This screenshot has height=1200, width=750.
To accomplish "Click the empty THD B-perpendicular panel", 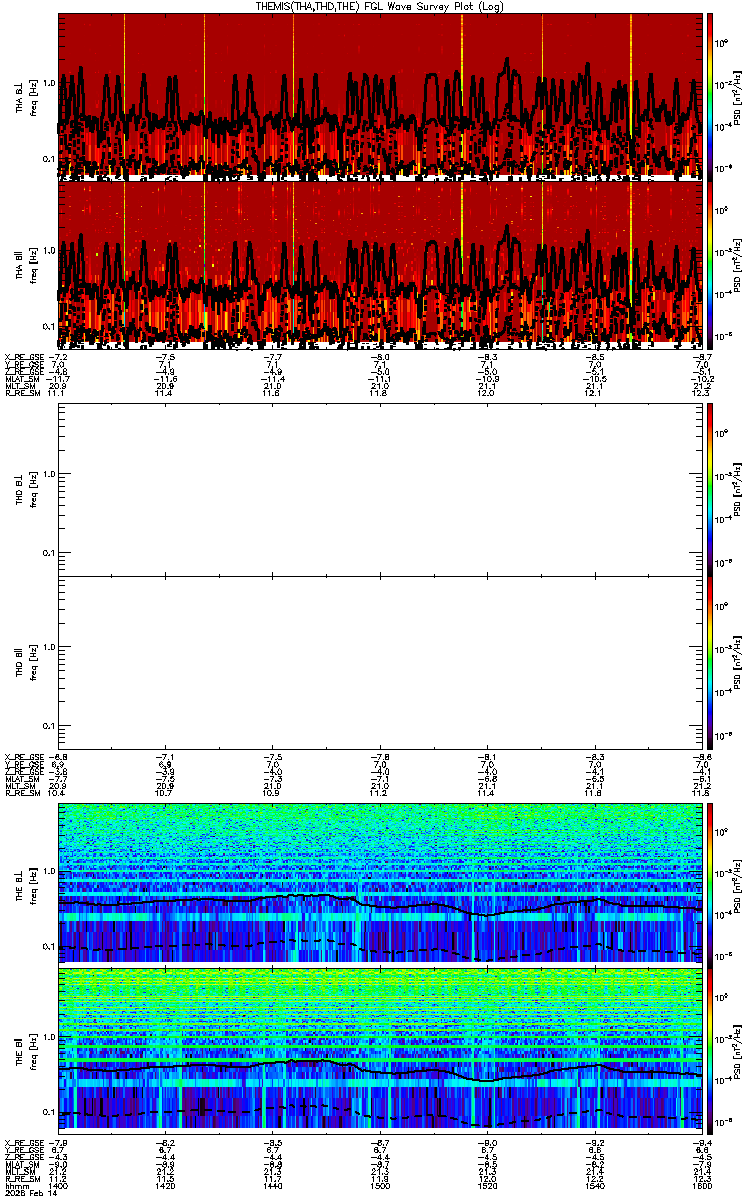I will pyautogui.click(x=380, y=489).
